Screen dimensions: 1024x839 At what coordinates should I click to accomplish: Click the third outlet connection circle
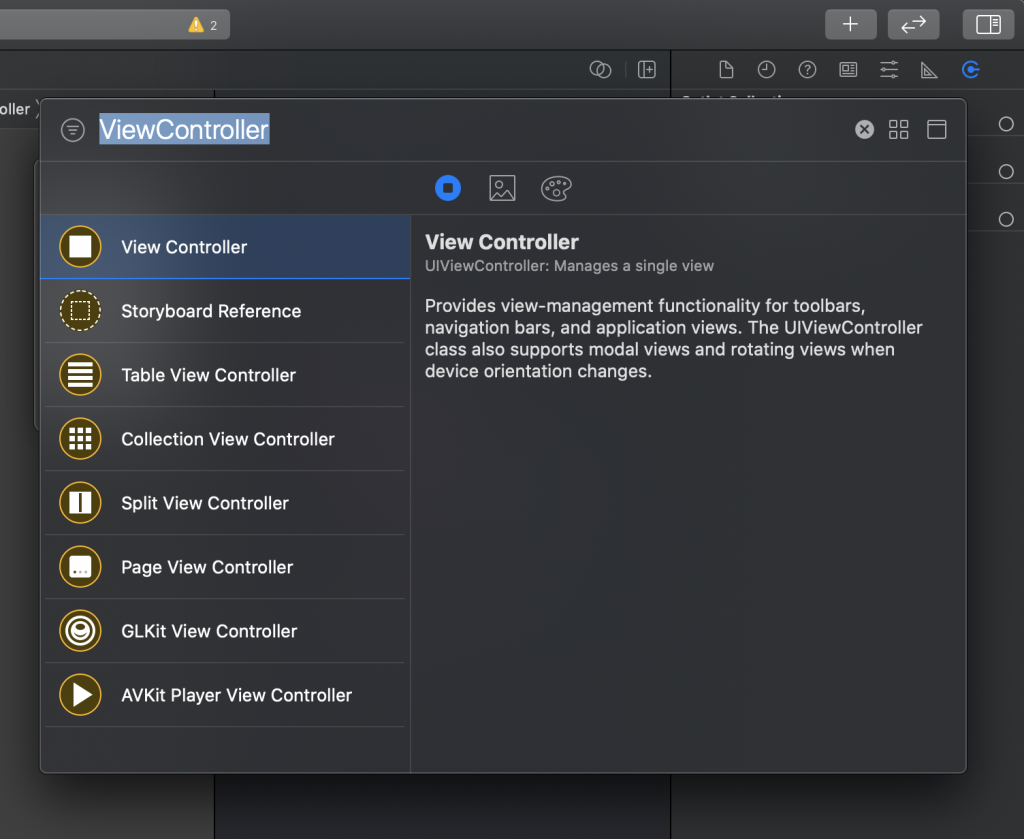tap(1006, 219)
